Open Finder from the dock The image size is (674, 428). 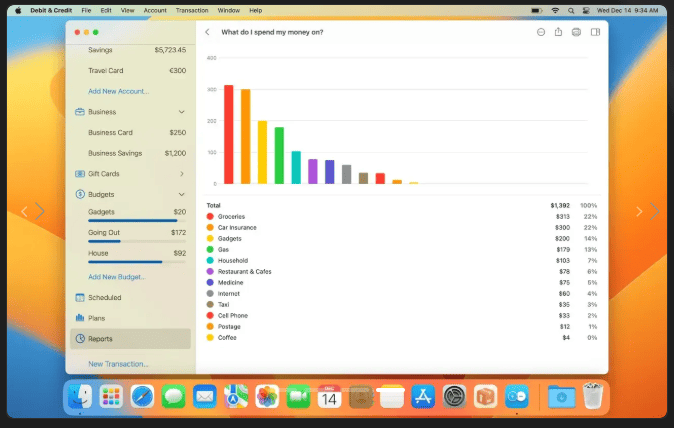pyautogui.click(x=80, y=396)
